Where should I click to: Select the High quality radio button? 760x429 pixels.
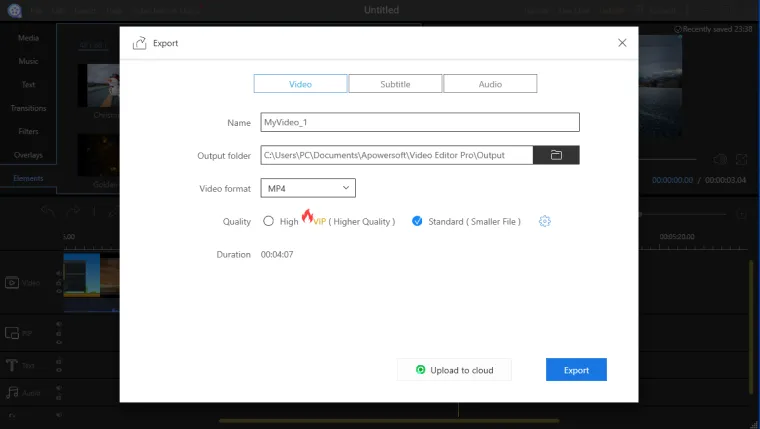click(x=268, y=221)
